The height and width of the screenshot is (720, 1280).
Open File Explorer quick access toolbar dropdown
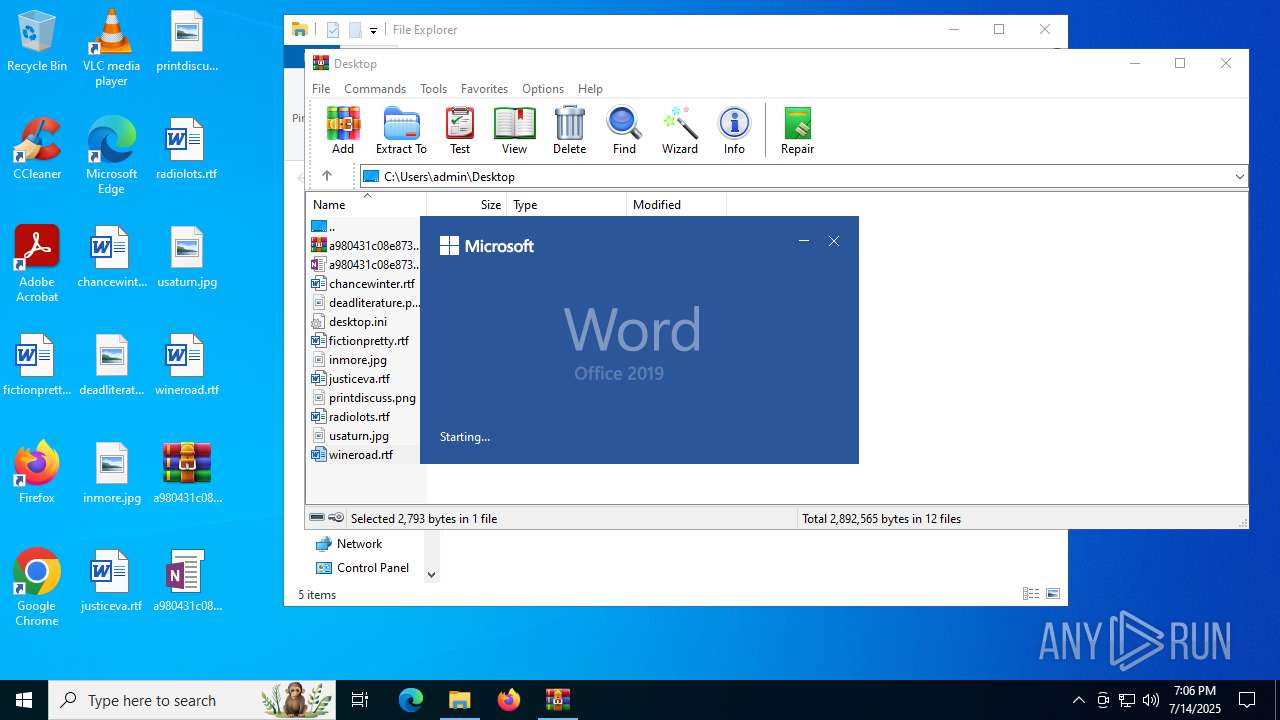(x=373, y=30)
